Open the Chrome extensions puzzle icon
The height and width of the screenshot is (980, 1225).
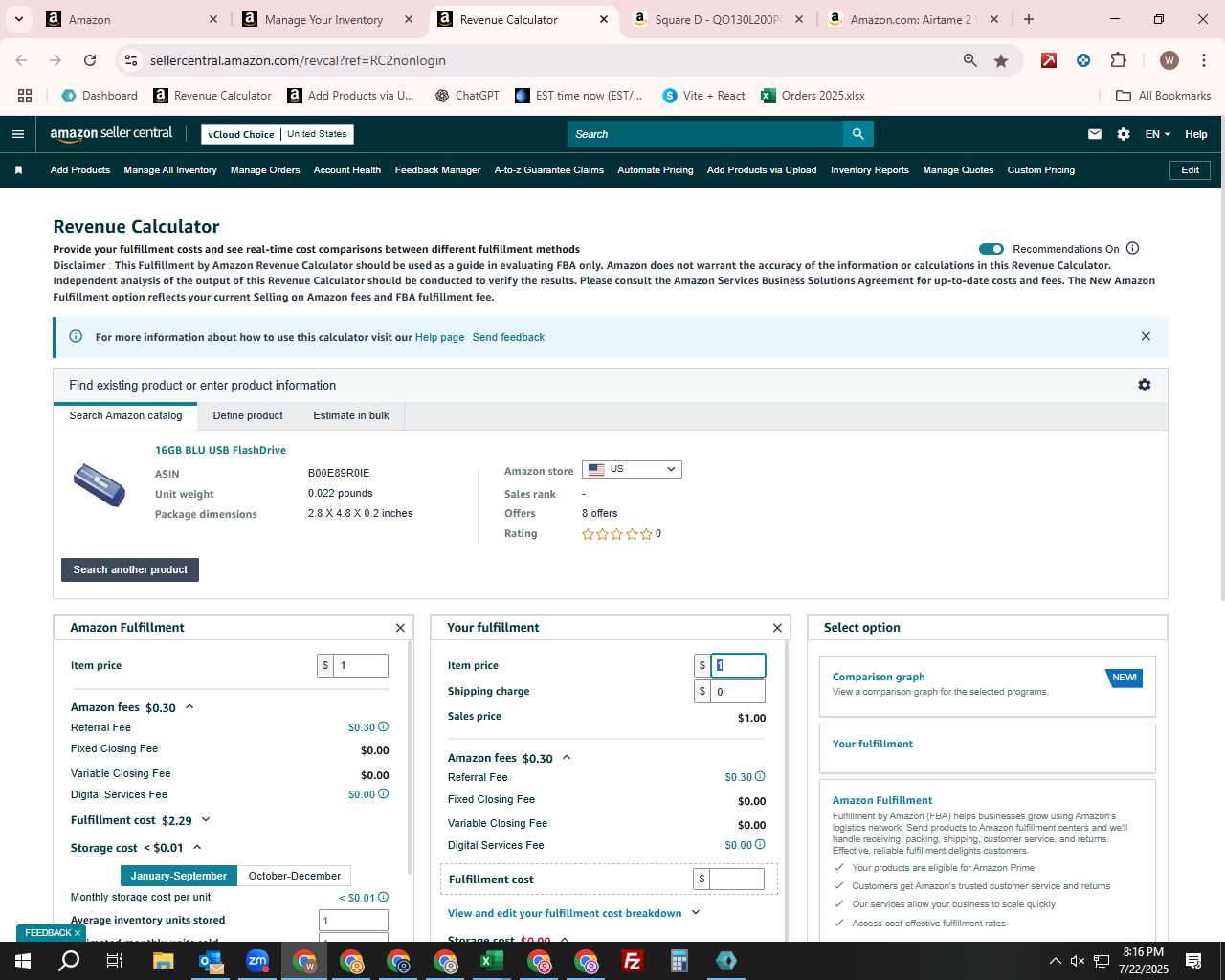click(1118, 60)
